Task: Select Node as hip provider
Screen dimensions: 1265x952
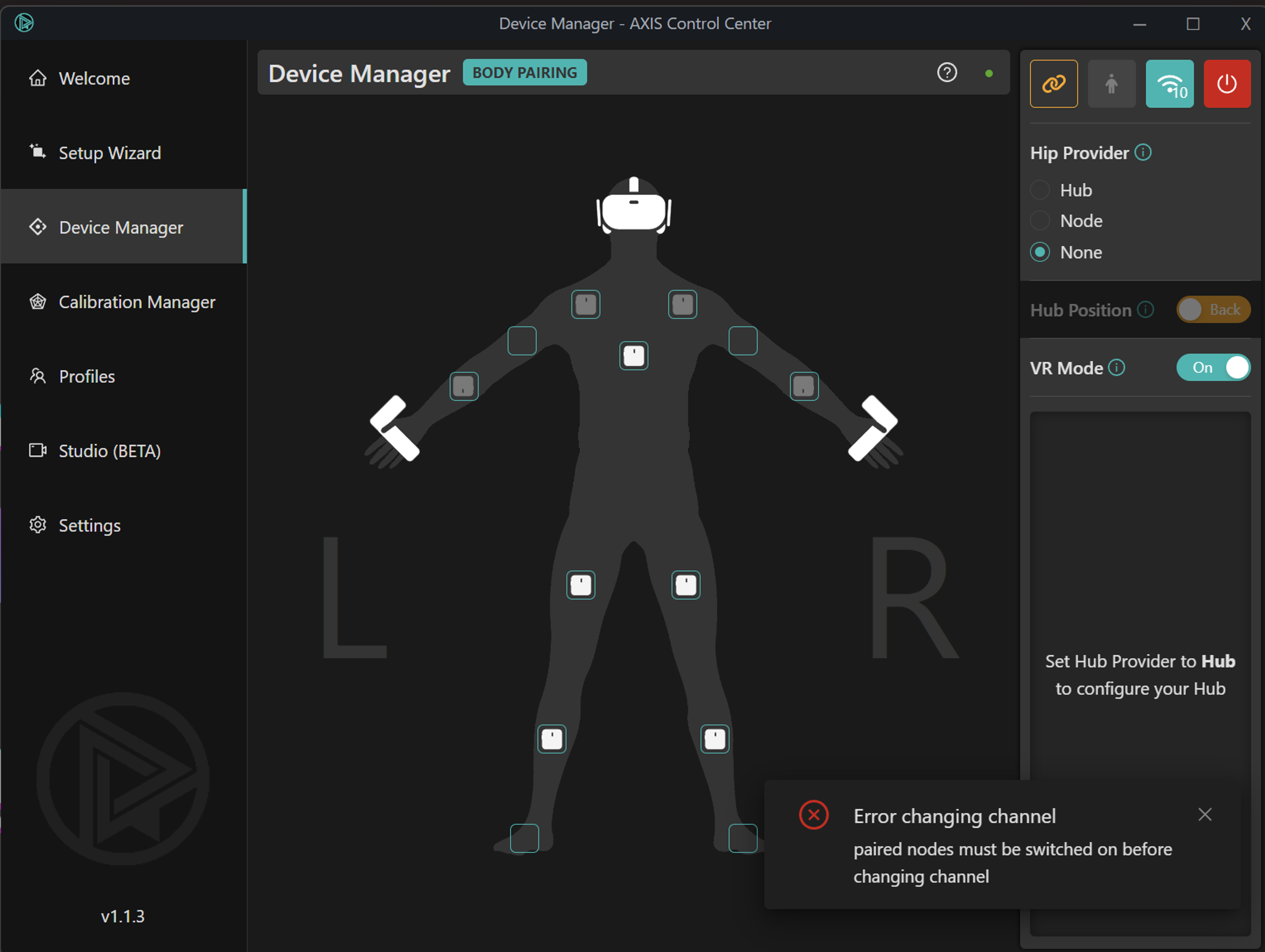Action: [1040, 221]
